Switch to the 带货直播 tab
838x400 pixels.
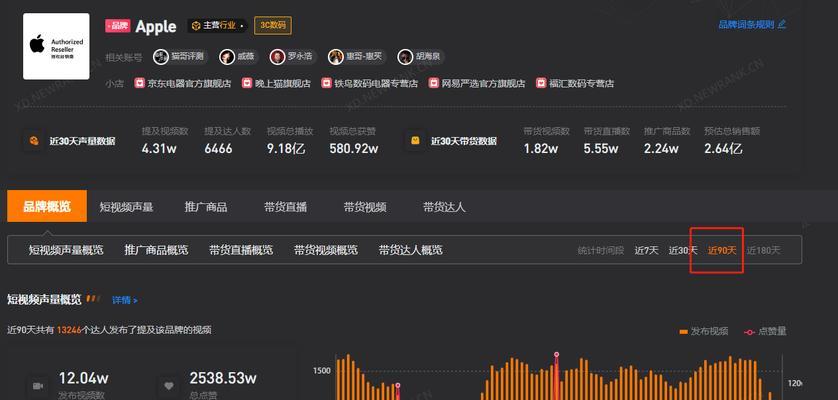(x=285, y=207)
